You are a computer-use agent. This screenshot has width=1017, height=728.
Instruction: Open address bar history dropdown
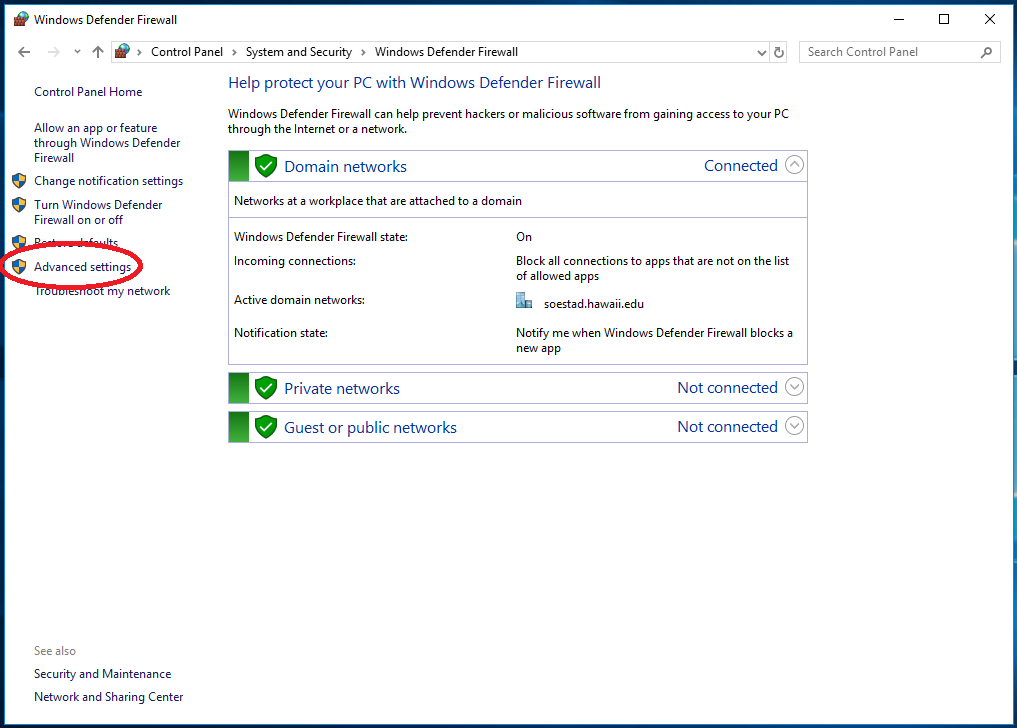coord(761,53)
